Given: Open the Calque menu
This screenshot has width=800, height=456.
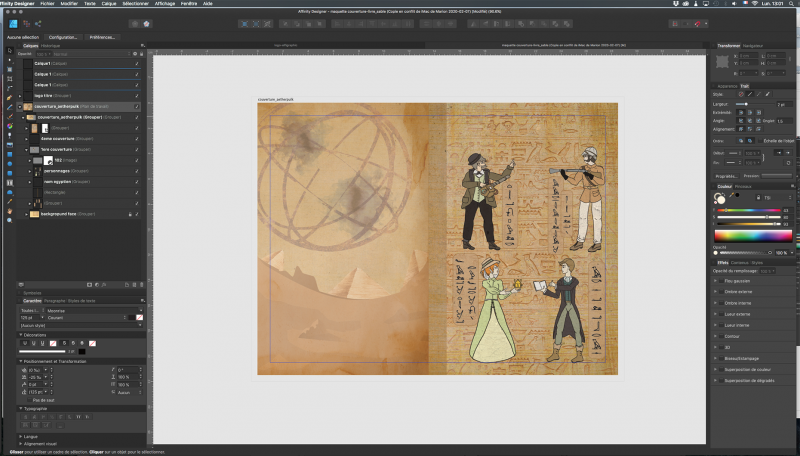Looking at the screenshot, I should click(x=109, y=4).
